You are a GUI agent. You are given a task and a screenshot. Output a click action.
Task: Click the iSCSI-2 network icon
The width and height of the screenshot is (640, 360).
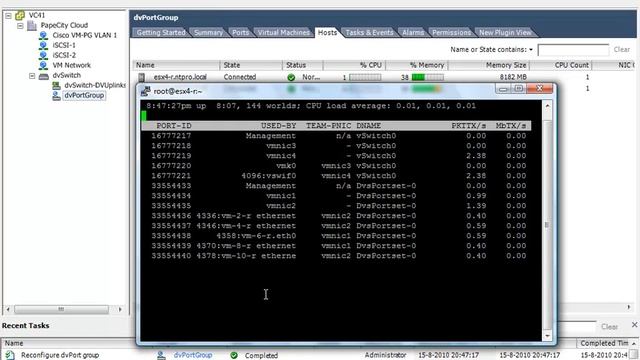tap(43, 55)
